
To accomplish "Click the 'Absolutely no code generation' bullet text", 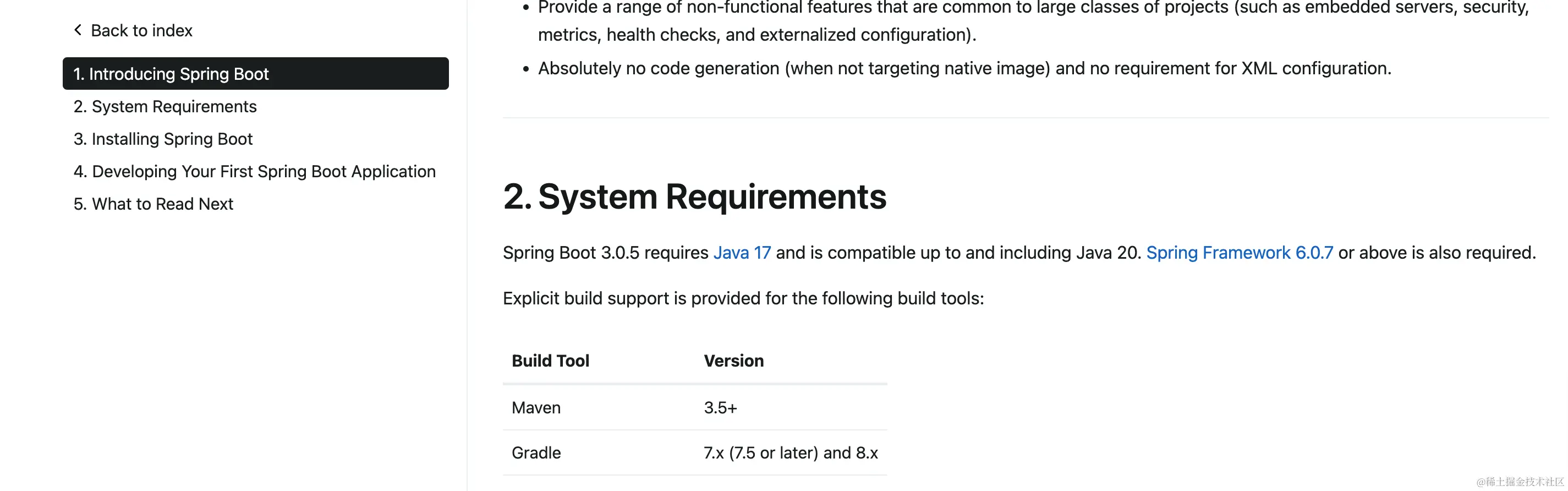I will pos(964,68).
